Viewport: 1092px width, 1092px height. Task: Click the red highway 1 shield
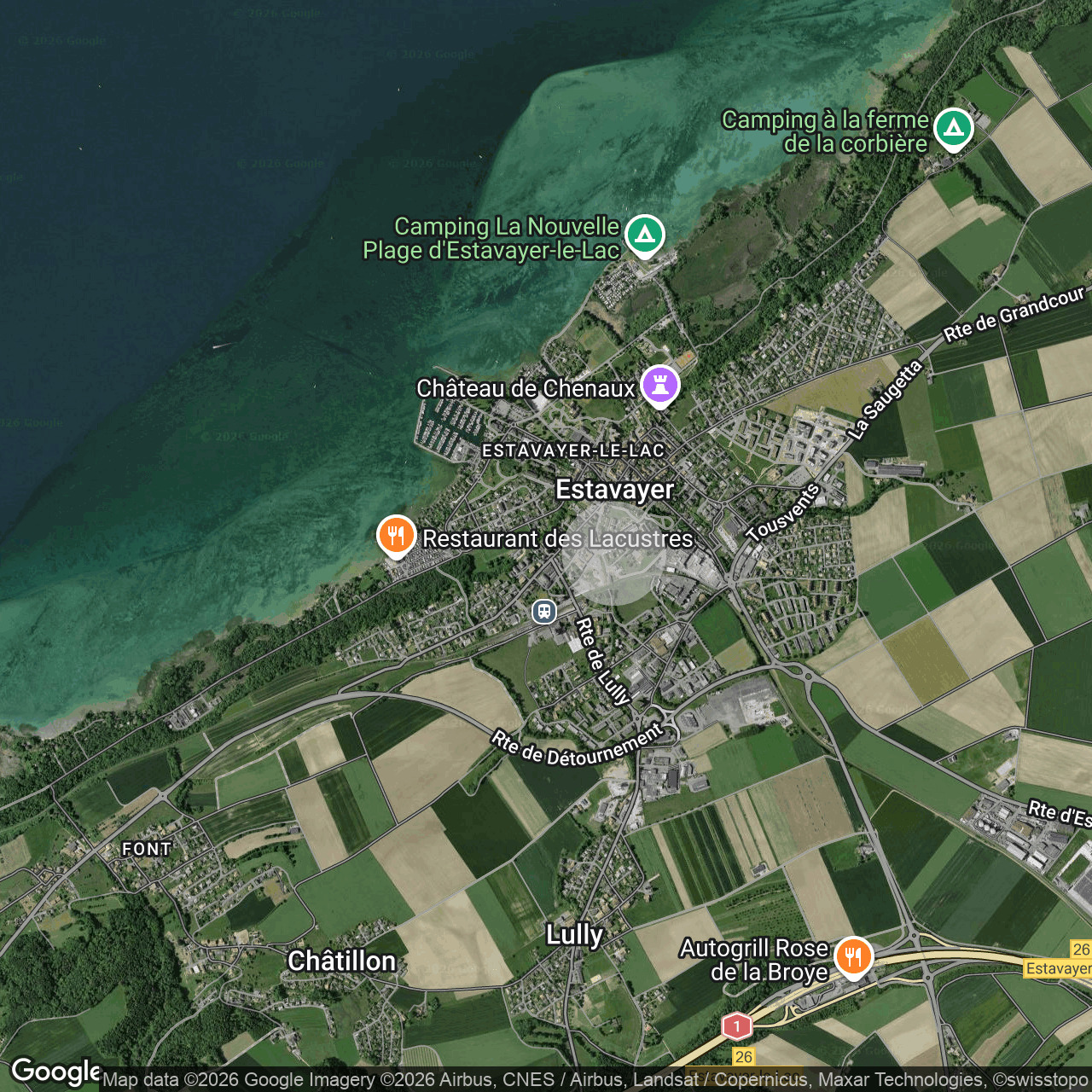click(737, 1025)
